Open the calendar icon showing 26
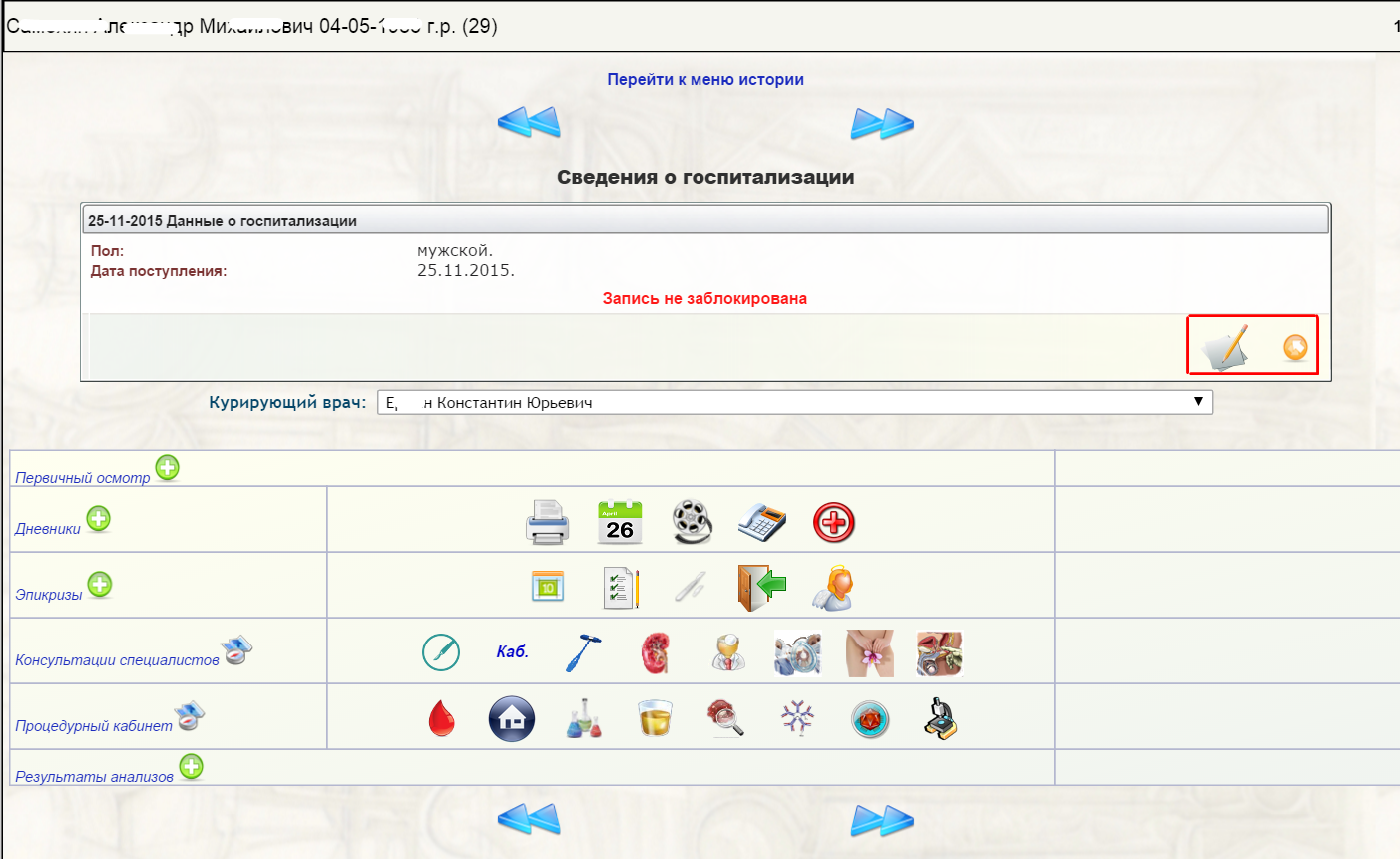The height and width of the screenshot is (859, 1400). coord(619,522)
